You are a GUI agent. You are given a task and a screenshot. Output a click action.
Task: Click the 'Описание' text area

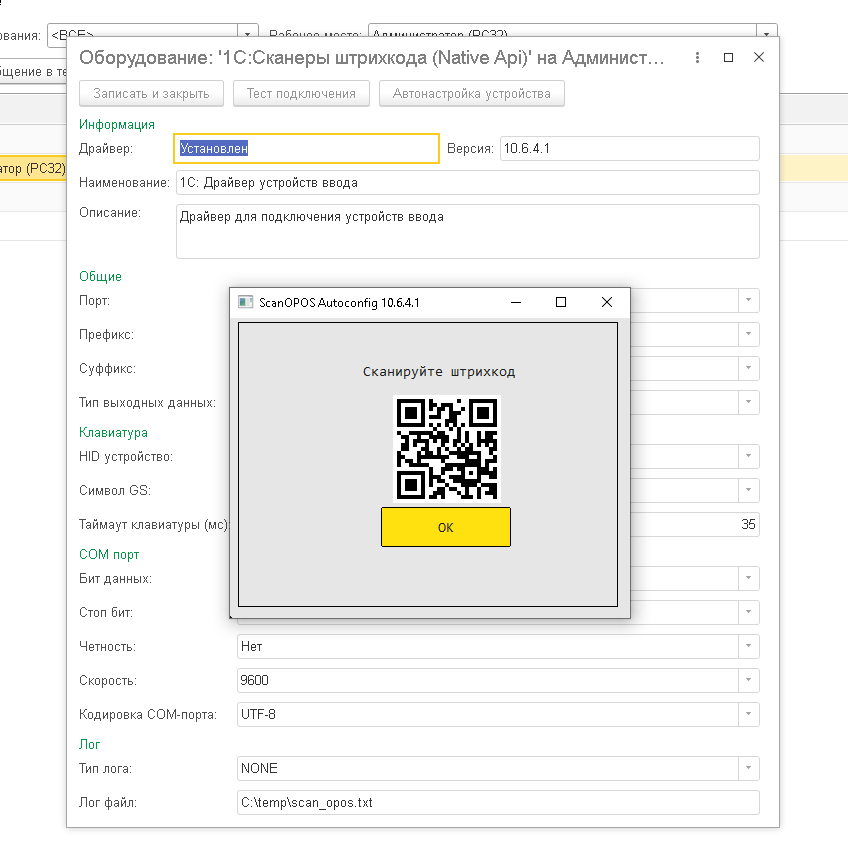click(466, 231)
